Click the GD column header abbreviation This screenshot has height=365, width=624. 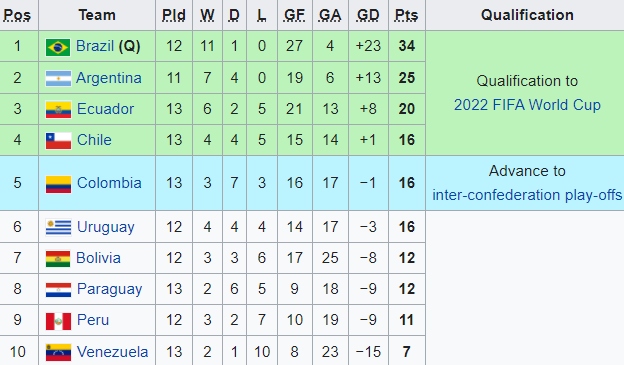[368, 15]
